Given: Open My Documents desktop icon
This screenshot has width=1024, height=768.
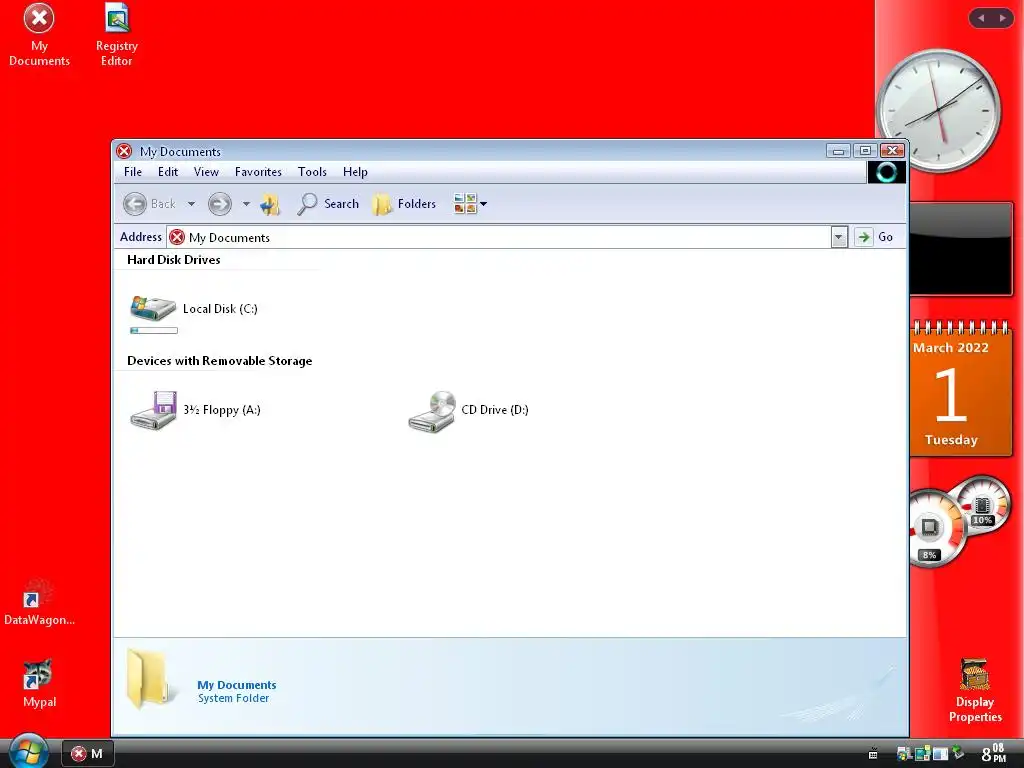Looking at the screenshot, I should tap(39, 36).
